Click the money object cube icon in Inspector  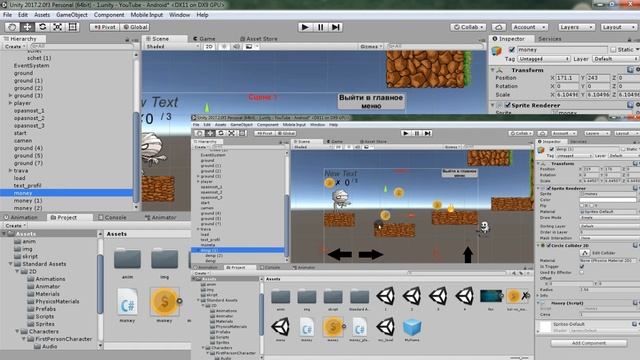click(497, 52)
